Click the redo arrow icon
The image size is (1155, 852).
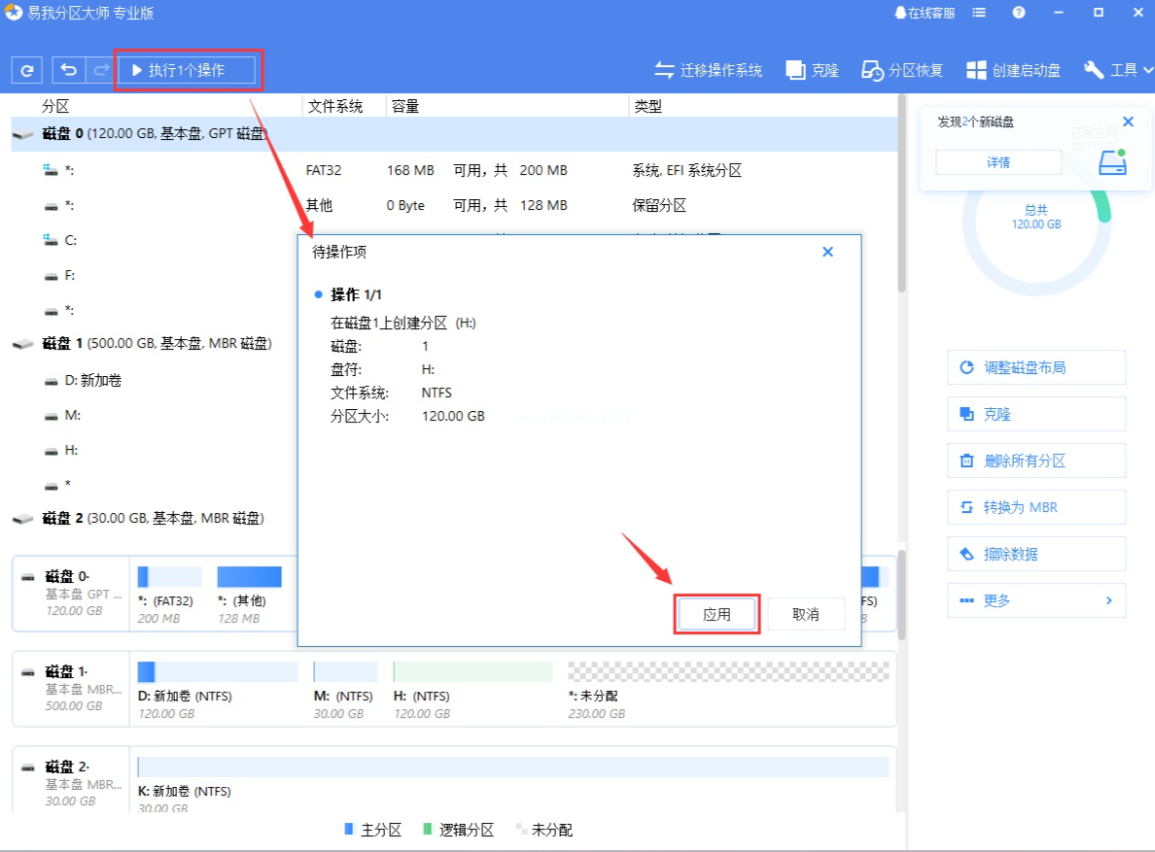(100, 70)
